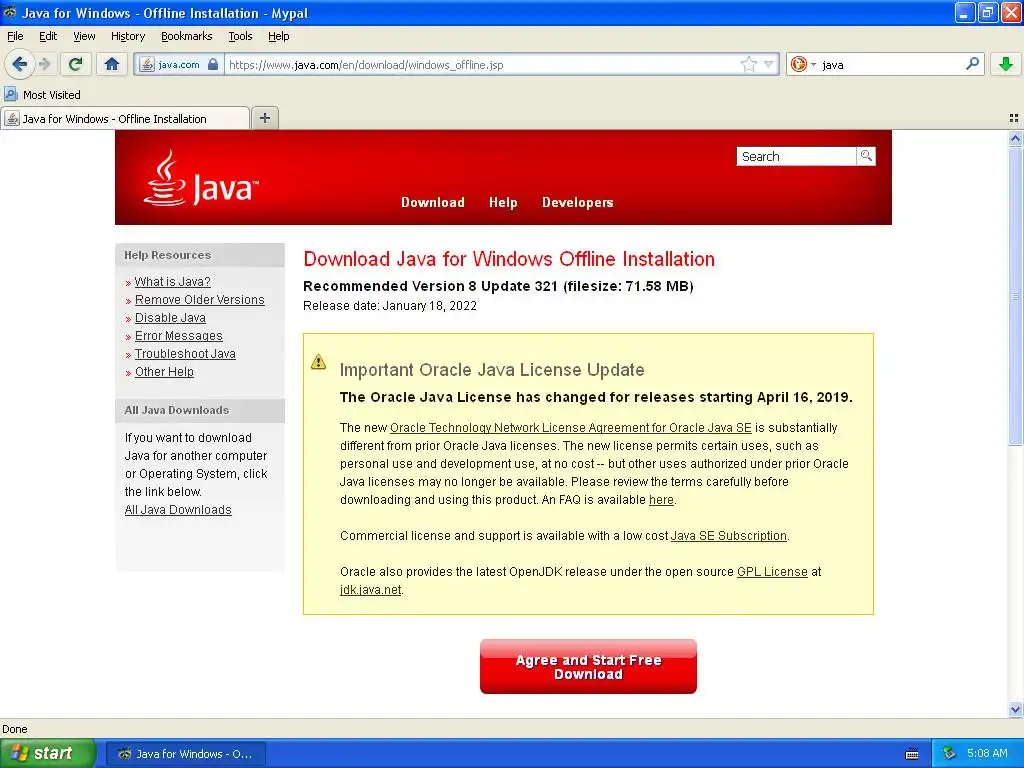This screenshot has height=768, width=1024.
Task: Open a new tab with the plus button
Action: coord(264,118)
